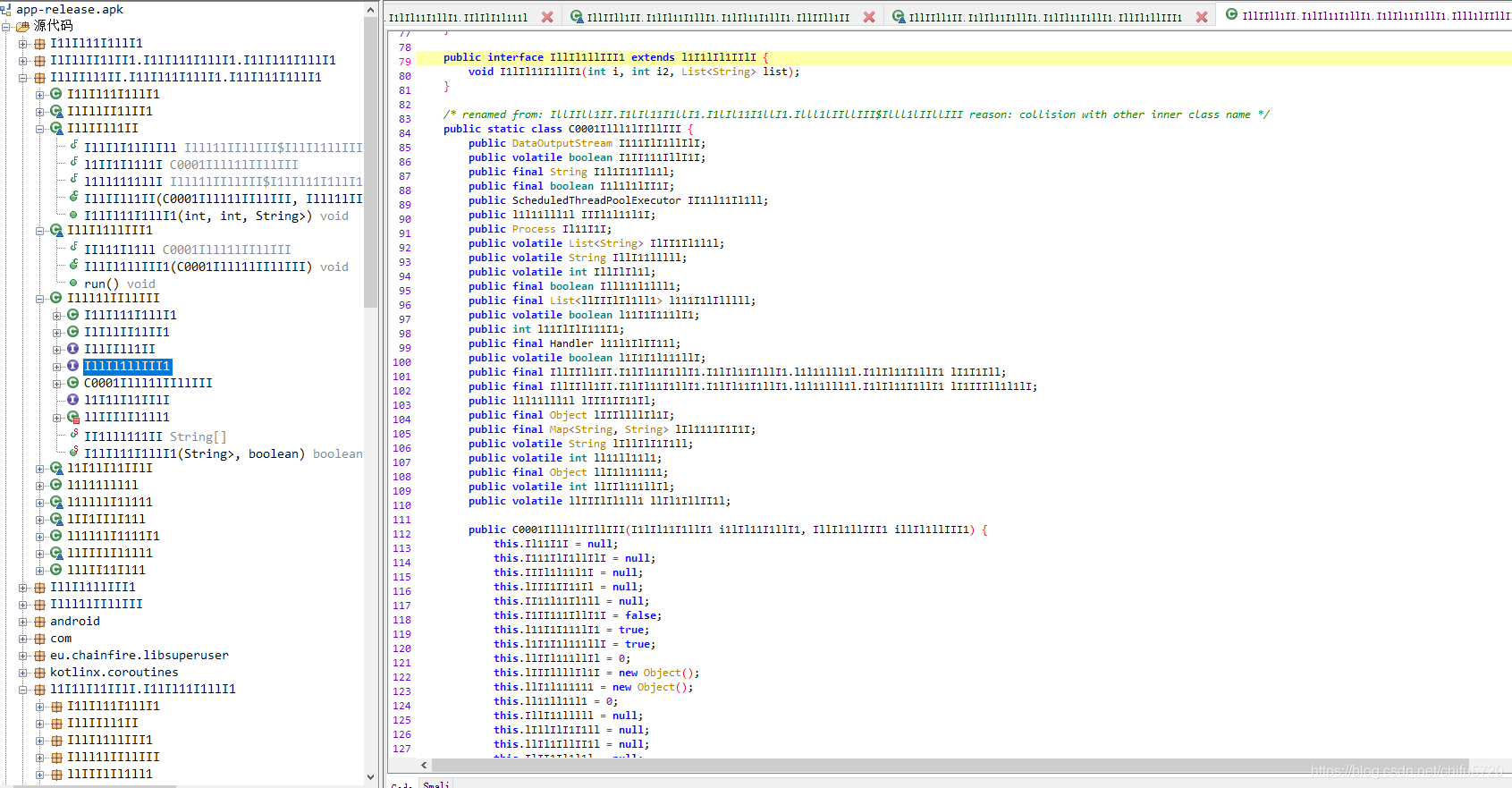Image resolution: width=1512 pixels, height=788 pixels.
Task: Switch to the Smali tab at bottom
Action: pyautogui.click(x=436, y=784)
